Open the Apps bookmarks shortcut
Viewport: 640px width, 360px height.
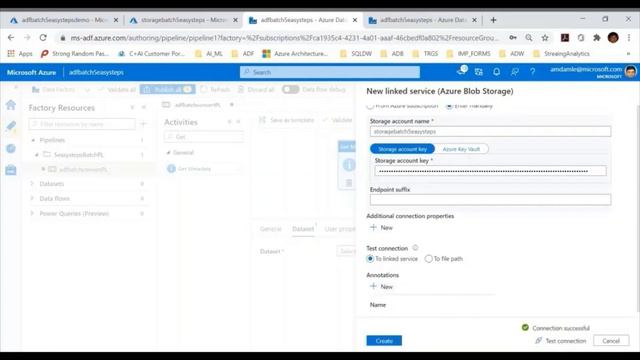point(20,53)
